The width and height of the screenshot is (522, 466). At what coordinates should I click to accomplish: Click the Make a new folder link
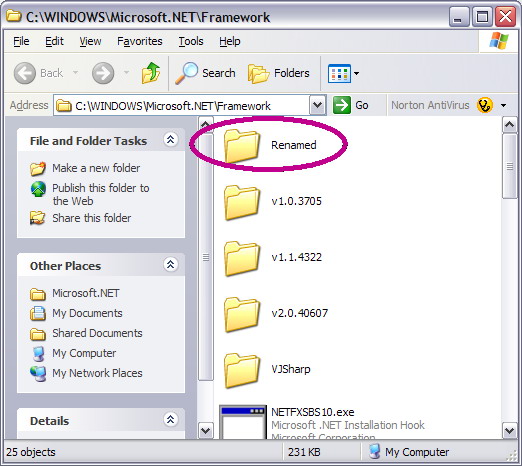96,168
